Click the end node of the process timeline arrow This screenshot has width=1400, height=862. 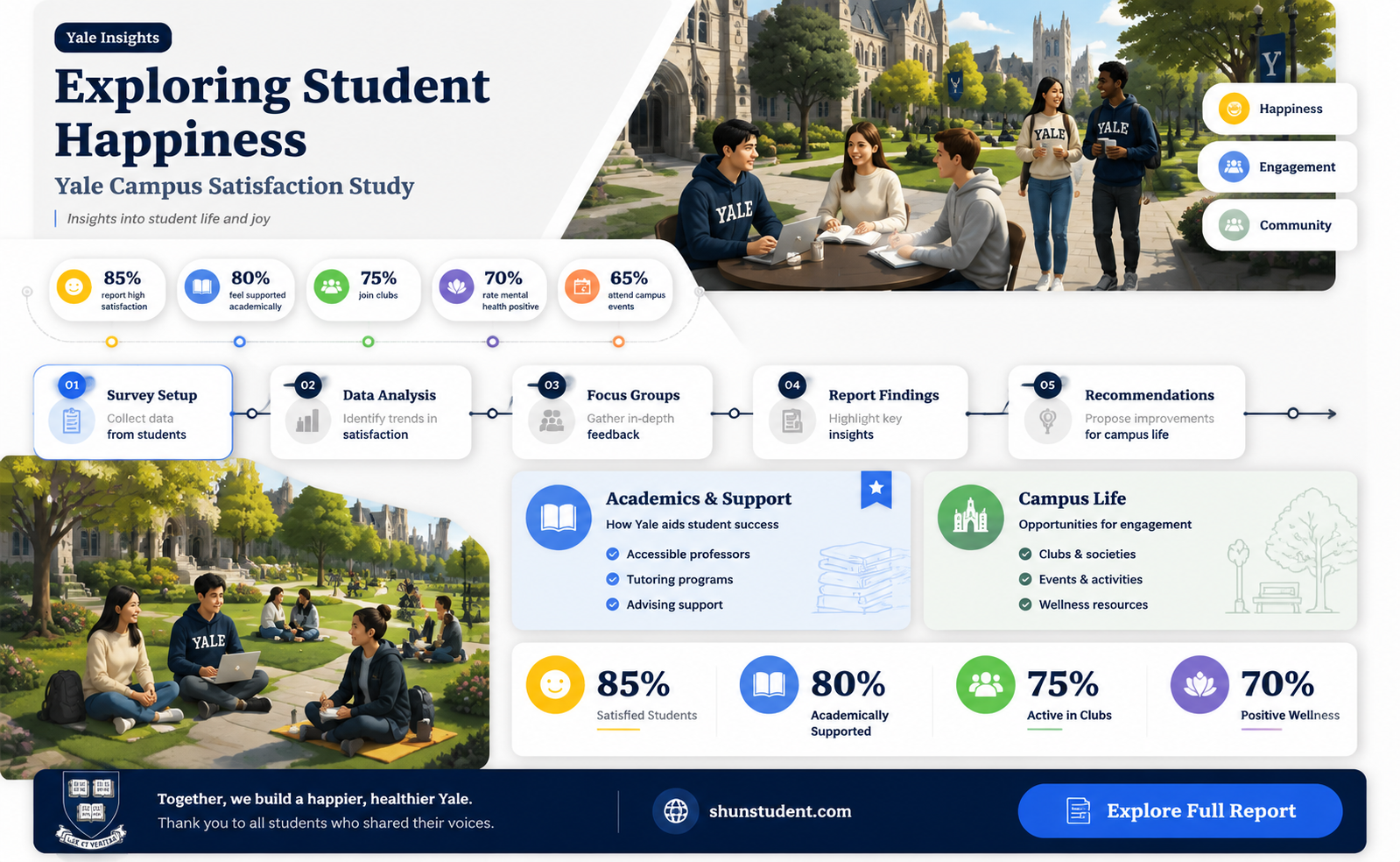1293,413
